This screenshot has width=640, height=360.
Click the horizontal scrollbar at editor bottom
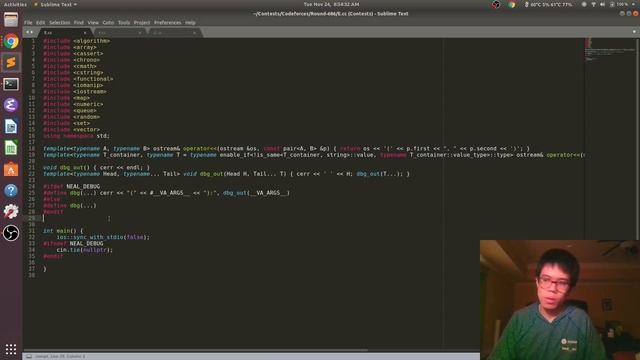[196, 350]
